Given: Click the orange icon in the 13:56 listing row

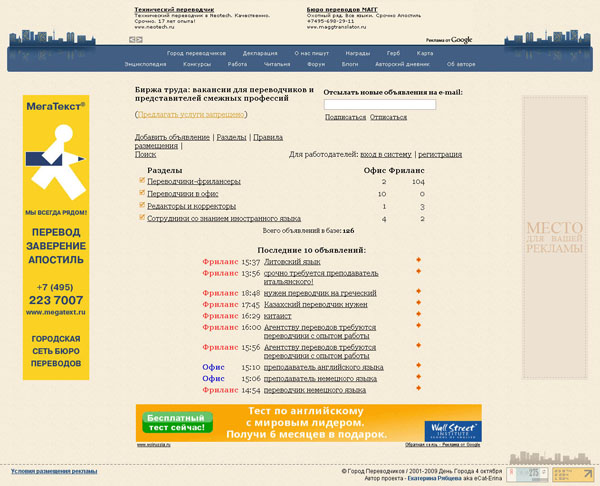Looking at the screenshot, I should click(419, 271).
